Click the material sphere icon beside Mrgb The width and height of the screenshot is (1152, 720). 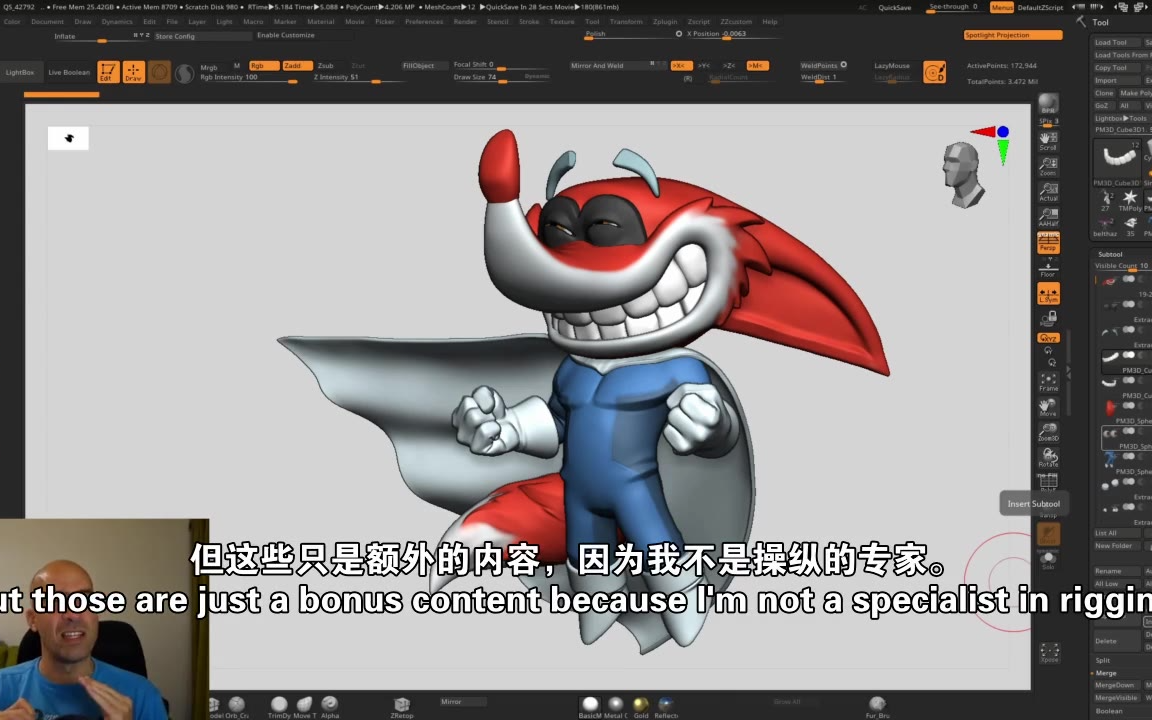pyautogui.click(x=184, y=73)
